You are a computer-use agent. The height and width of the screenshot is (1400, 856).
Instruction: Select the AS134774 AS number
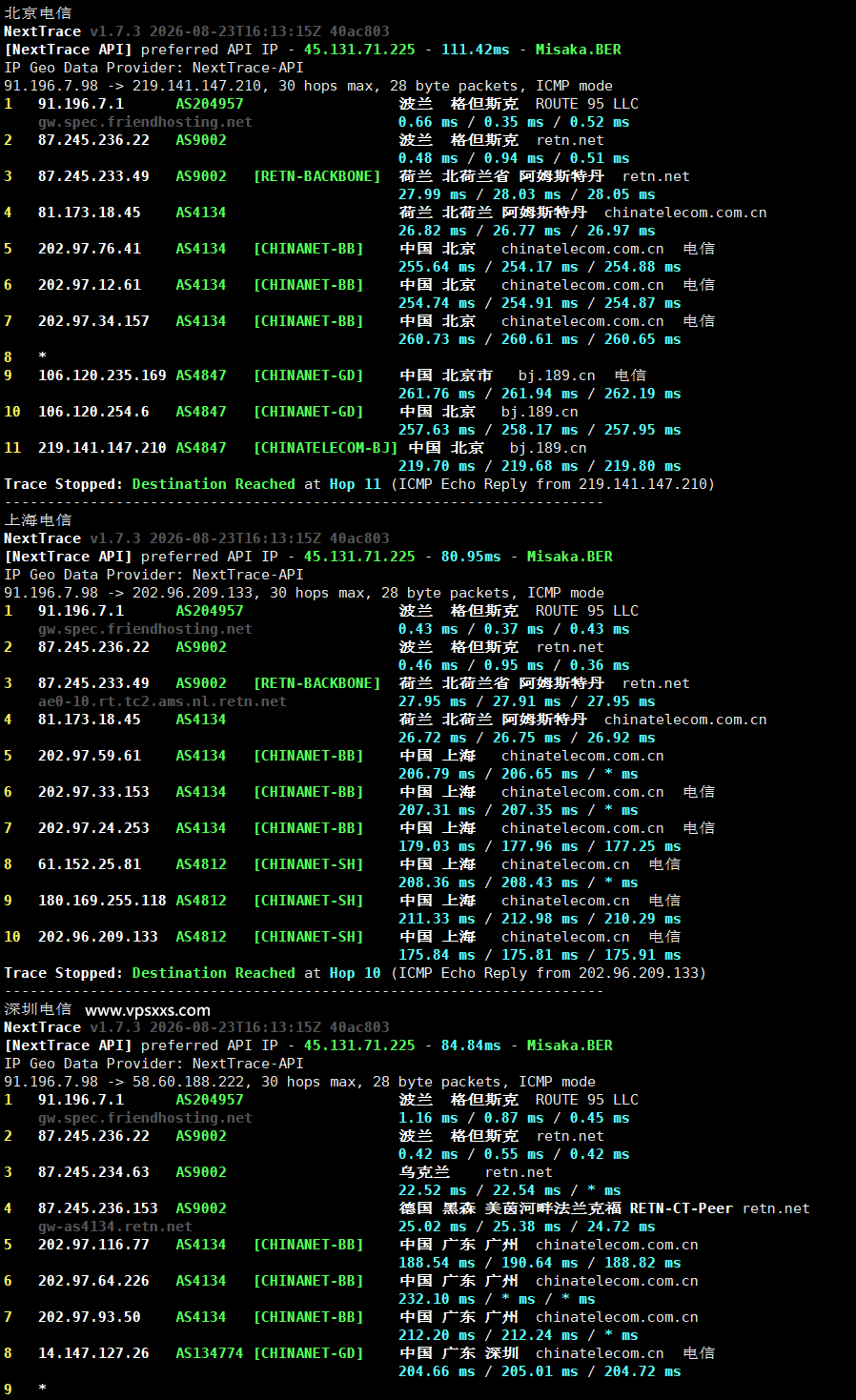[210, 1353]
